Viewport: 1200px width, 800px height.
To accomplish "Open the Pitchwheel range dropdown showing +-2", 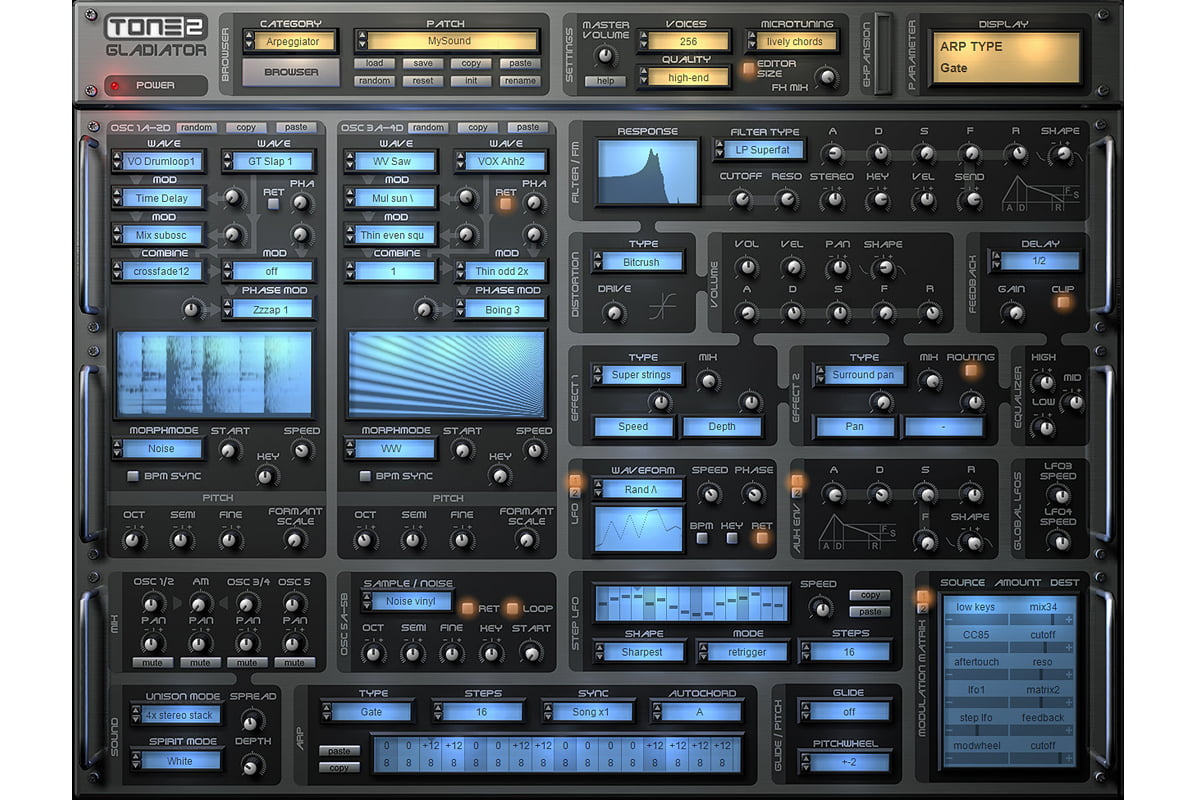I will (844, 761).
